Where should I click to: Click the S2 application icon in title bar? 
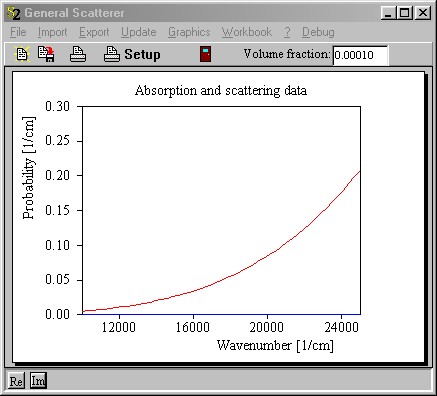(13, 13)
